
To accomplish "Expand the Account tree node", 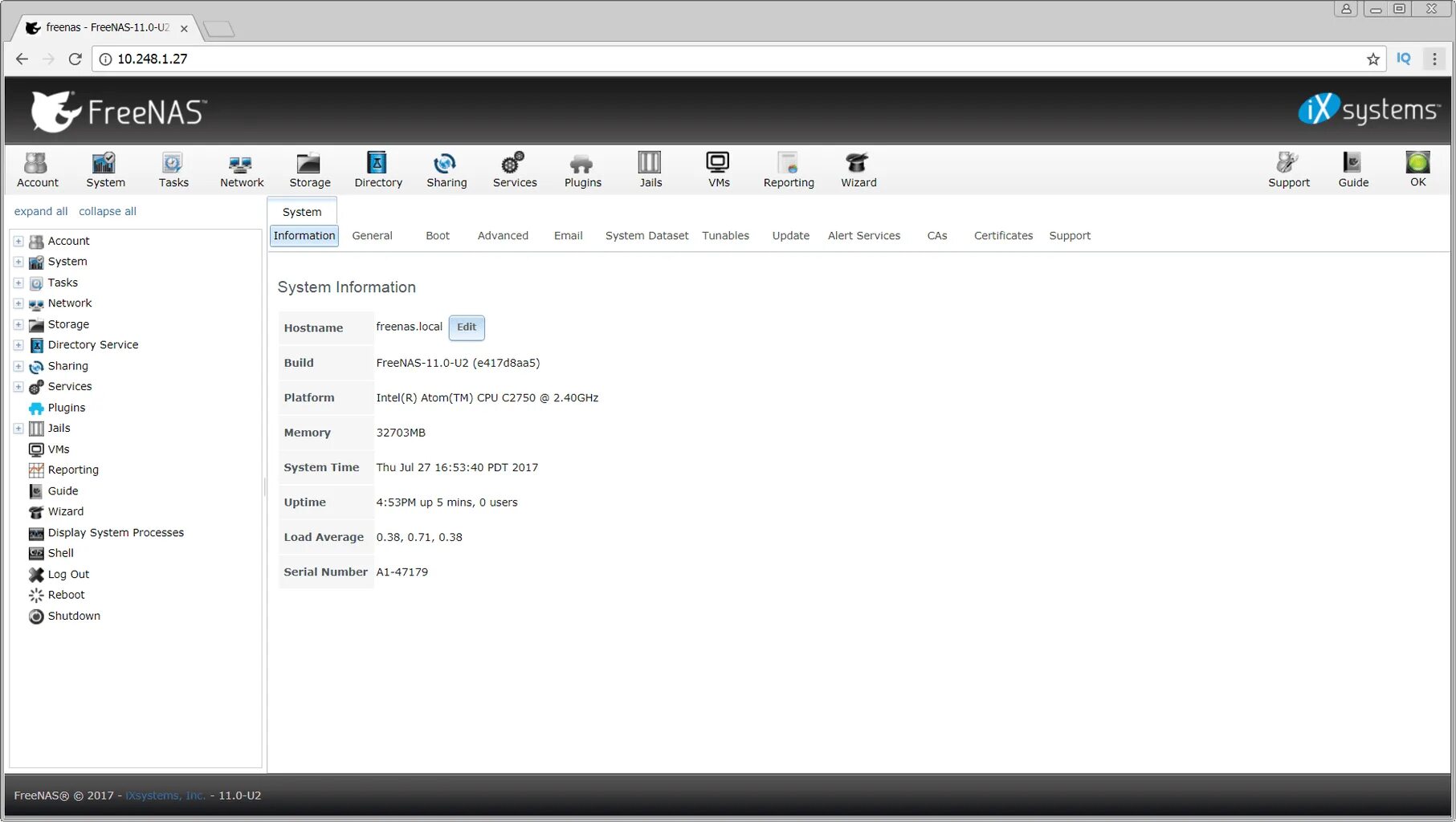I will (18, 241).
